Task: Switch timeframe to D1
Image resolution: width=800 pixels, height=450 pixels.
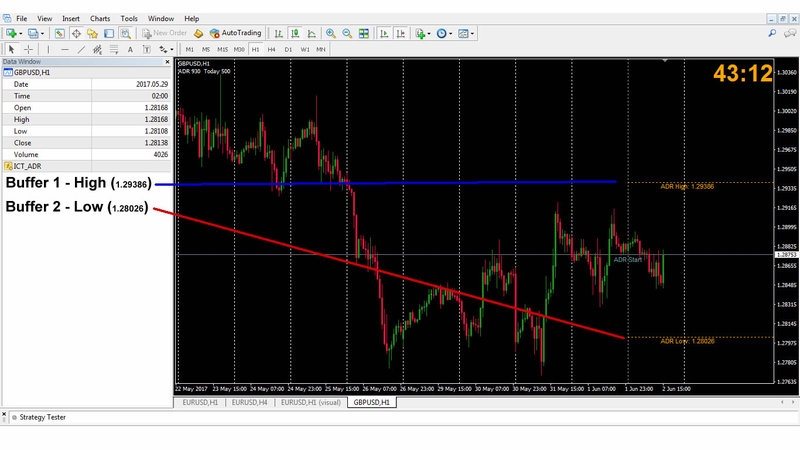Action: (x=288, y=49)
